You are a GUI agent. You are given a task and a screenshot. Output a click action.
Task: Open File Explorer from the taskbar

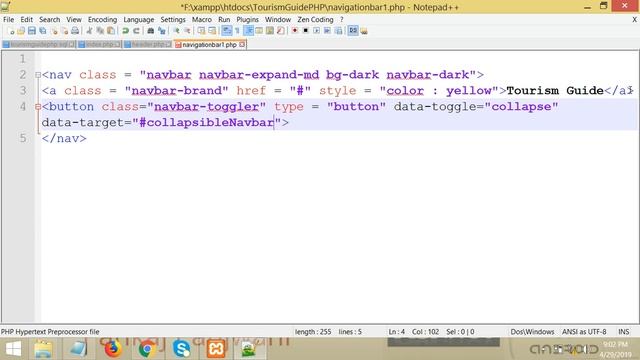pos(43,349)
